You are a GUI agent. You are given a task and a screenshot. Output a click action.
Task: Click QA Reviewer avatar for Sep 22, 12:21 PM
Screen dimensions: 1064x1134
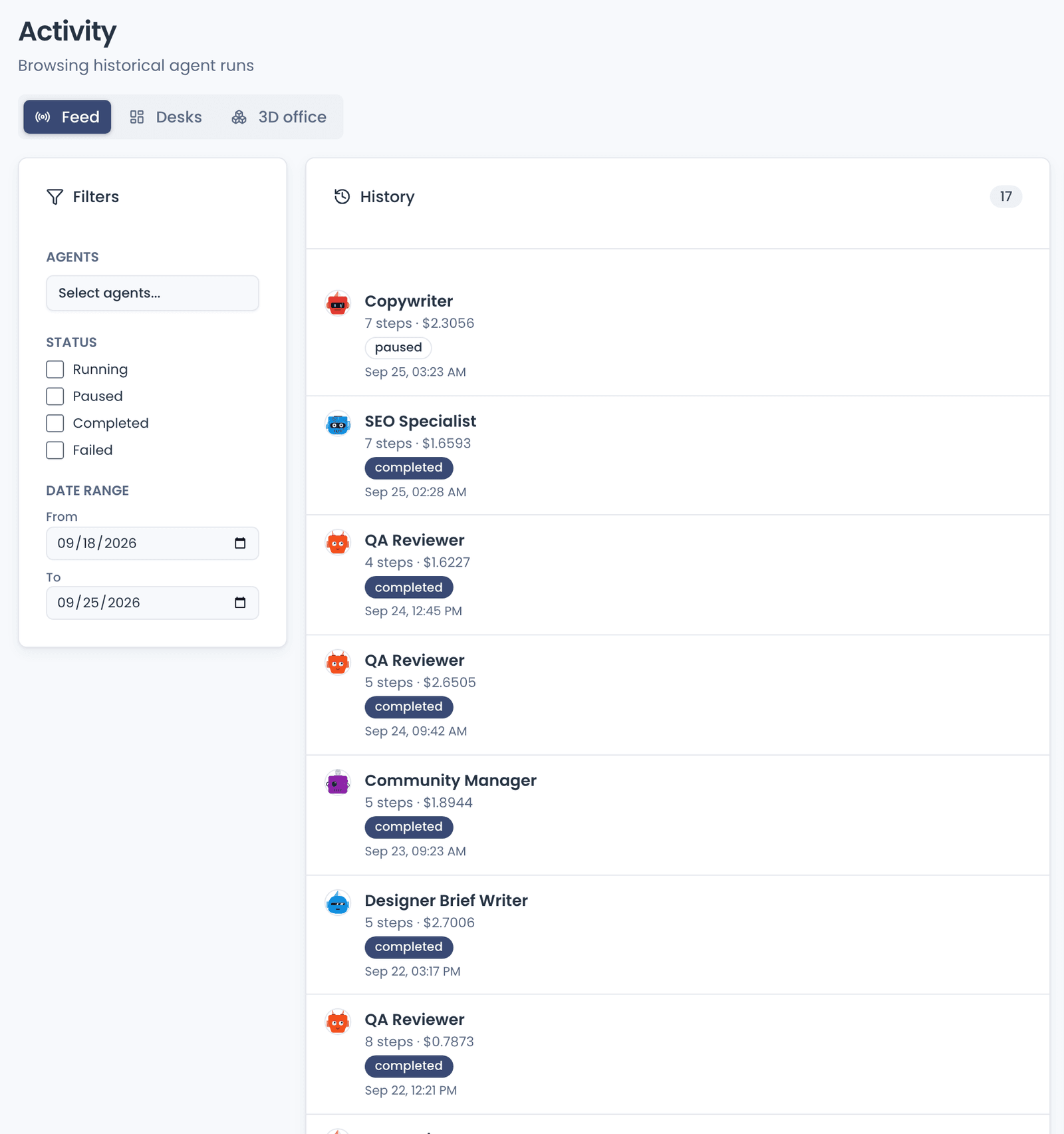pos(338,1022)
